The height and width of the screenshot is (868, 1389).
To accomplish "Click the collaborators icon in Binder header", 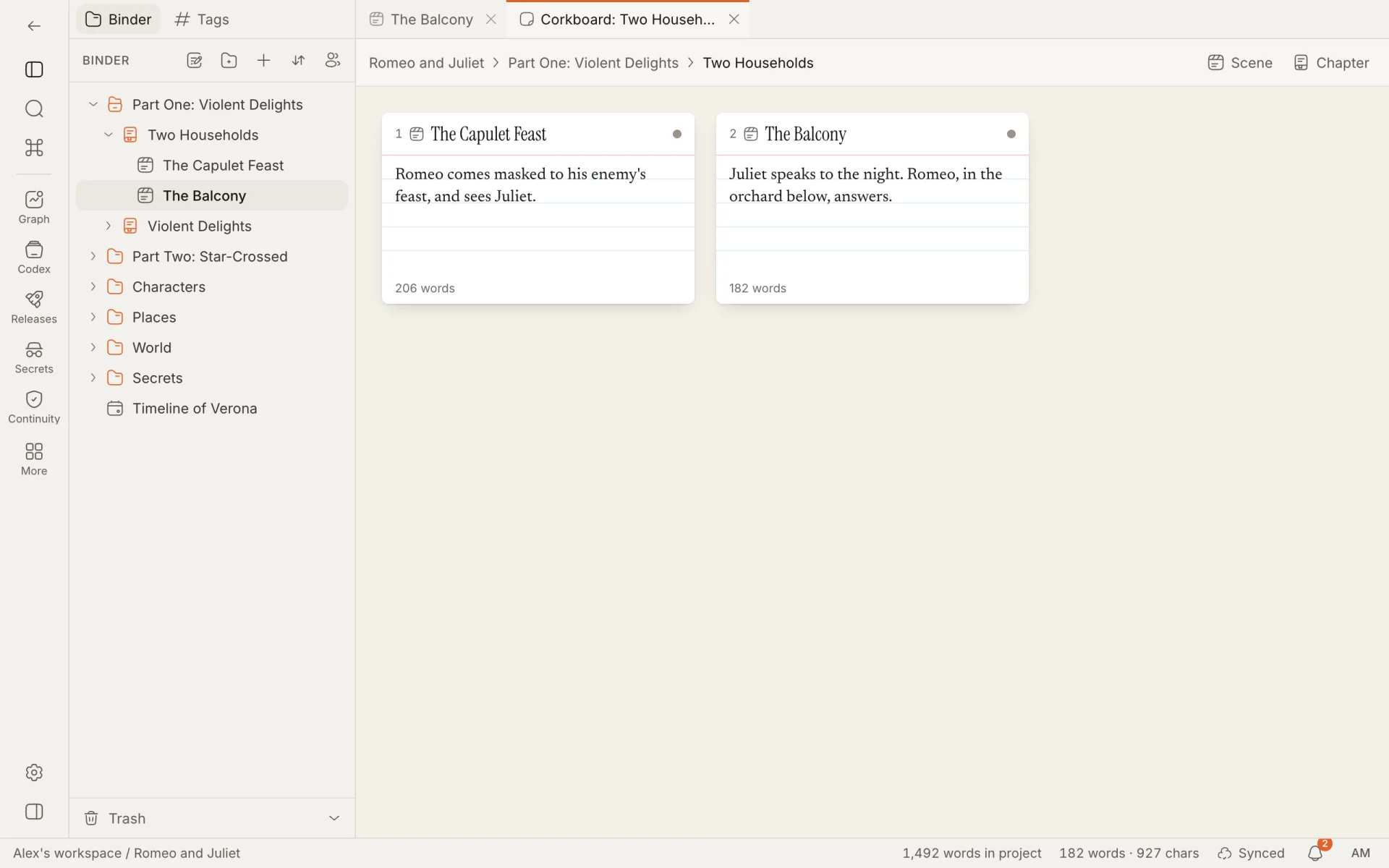I will (333, 61).
